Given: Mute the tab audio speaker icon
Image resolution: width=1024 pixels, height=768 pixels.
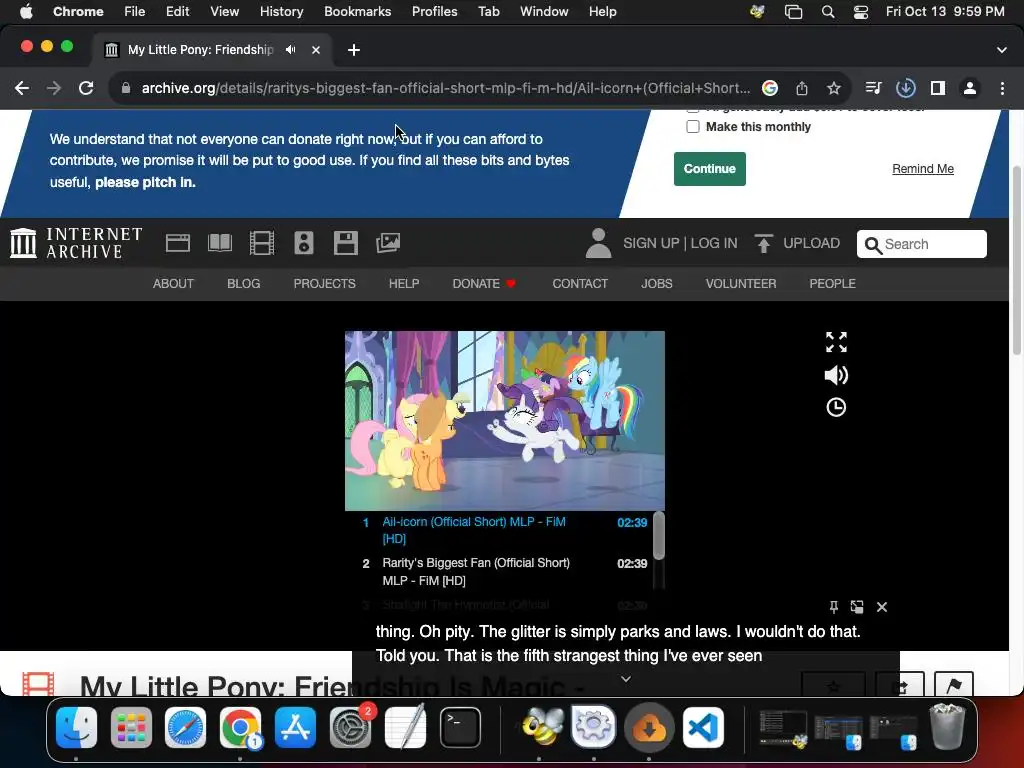Looking at the screenshot, I should [291, 50].
